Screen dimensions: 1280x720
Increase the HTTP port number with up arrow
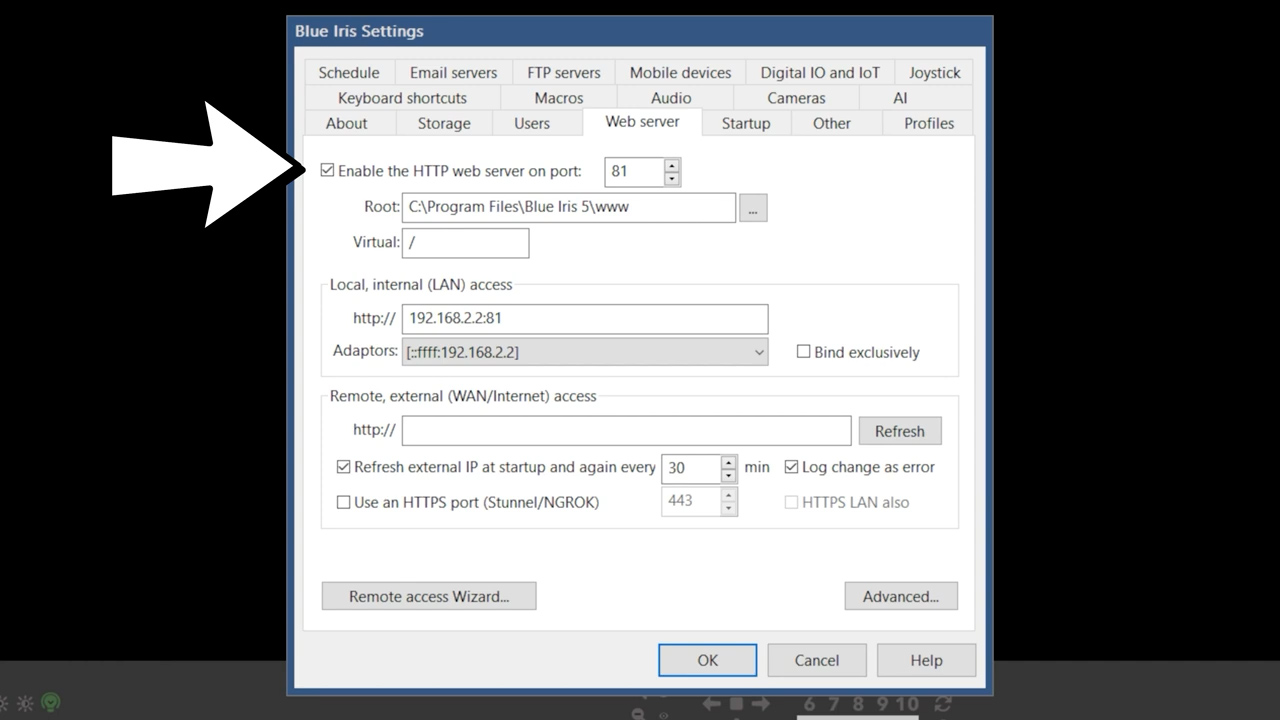pos(672,165)
